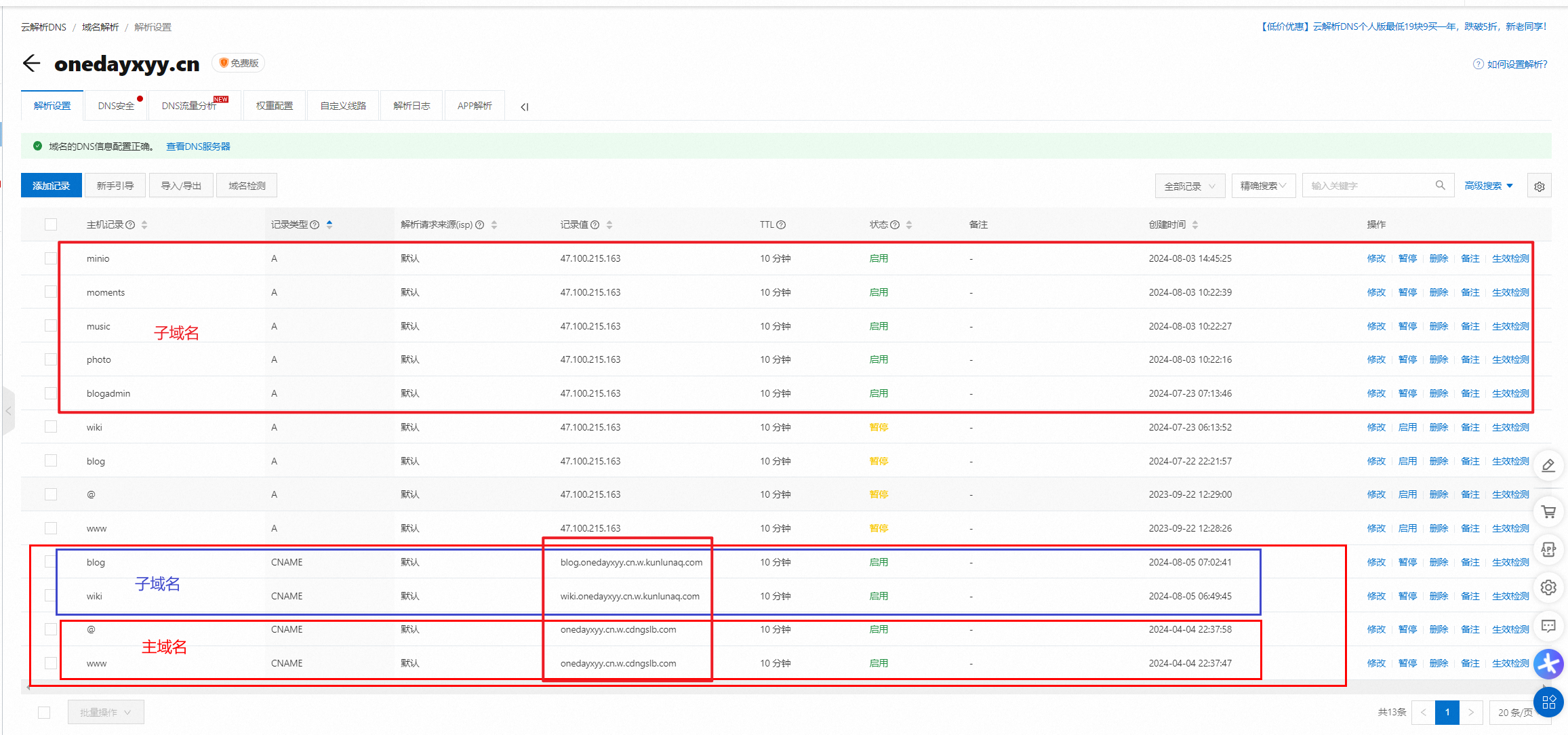Image resolution: width=1568 pixels, height=735 pixels.
Task: Click 删除 for the photo record
Action: [1439, 359]
